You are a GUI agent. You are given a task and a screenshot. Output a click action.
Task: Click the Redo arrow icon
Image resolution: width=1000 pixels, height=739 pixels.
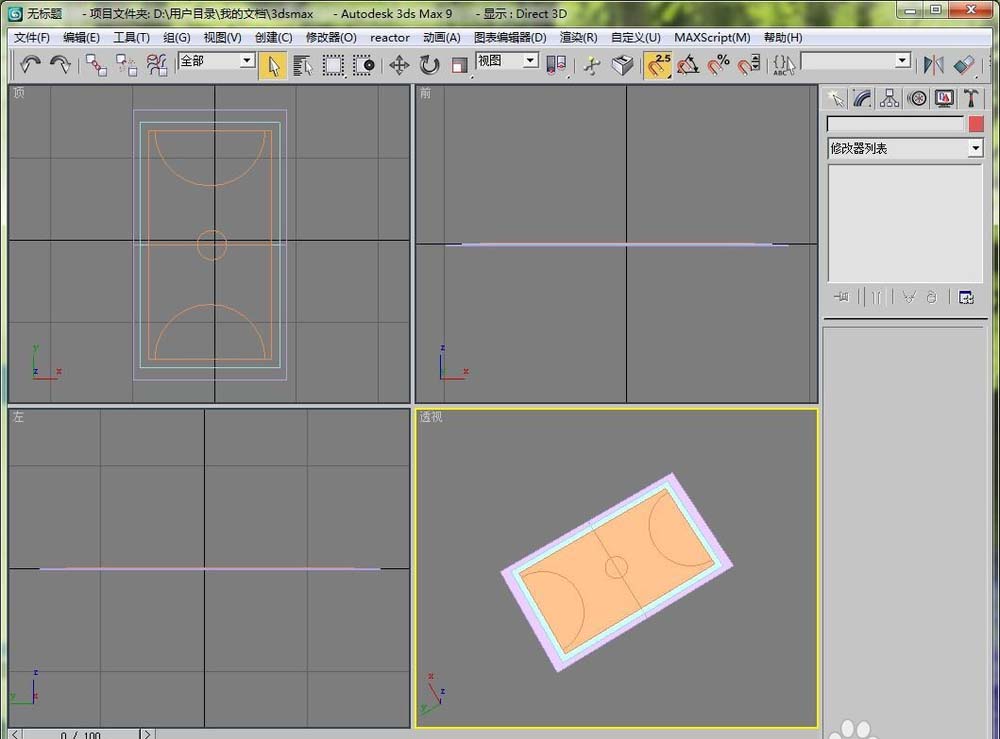click(x=60, y=64)
